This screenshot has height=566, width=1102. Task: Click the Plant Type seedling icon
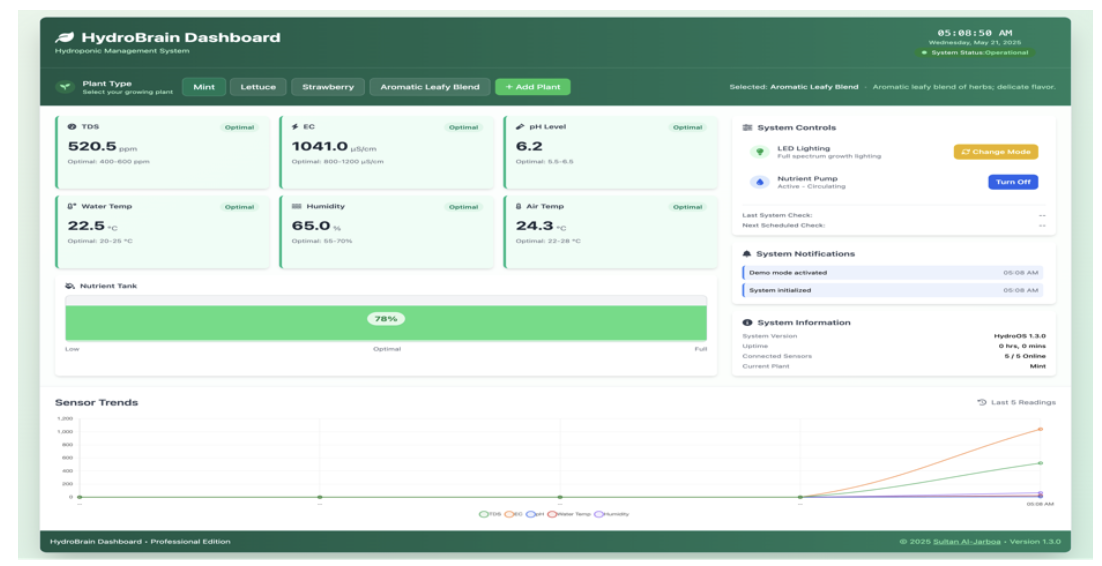[65, 86]
